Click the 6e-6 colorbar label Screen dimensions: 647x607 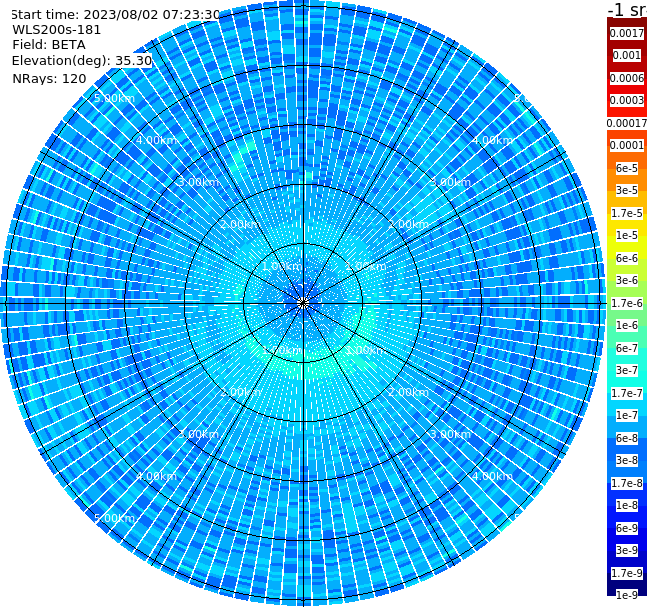[627, 258]
